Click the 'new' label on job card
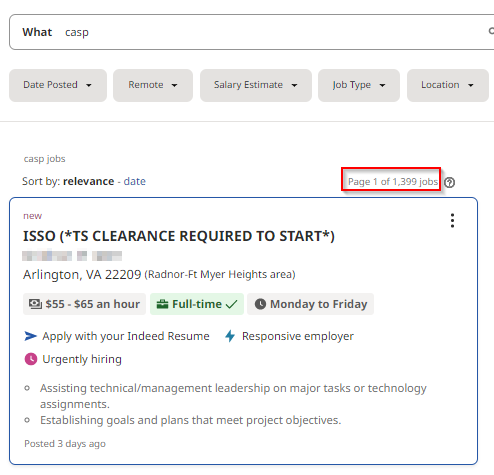The width and height of the screenshot is (494, 475). (33, 216)
